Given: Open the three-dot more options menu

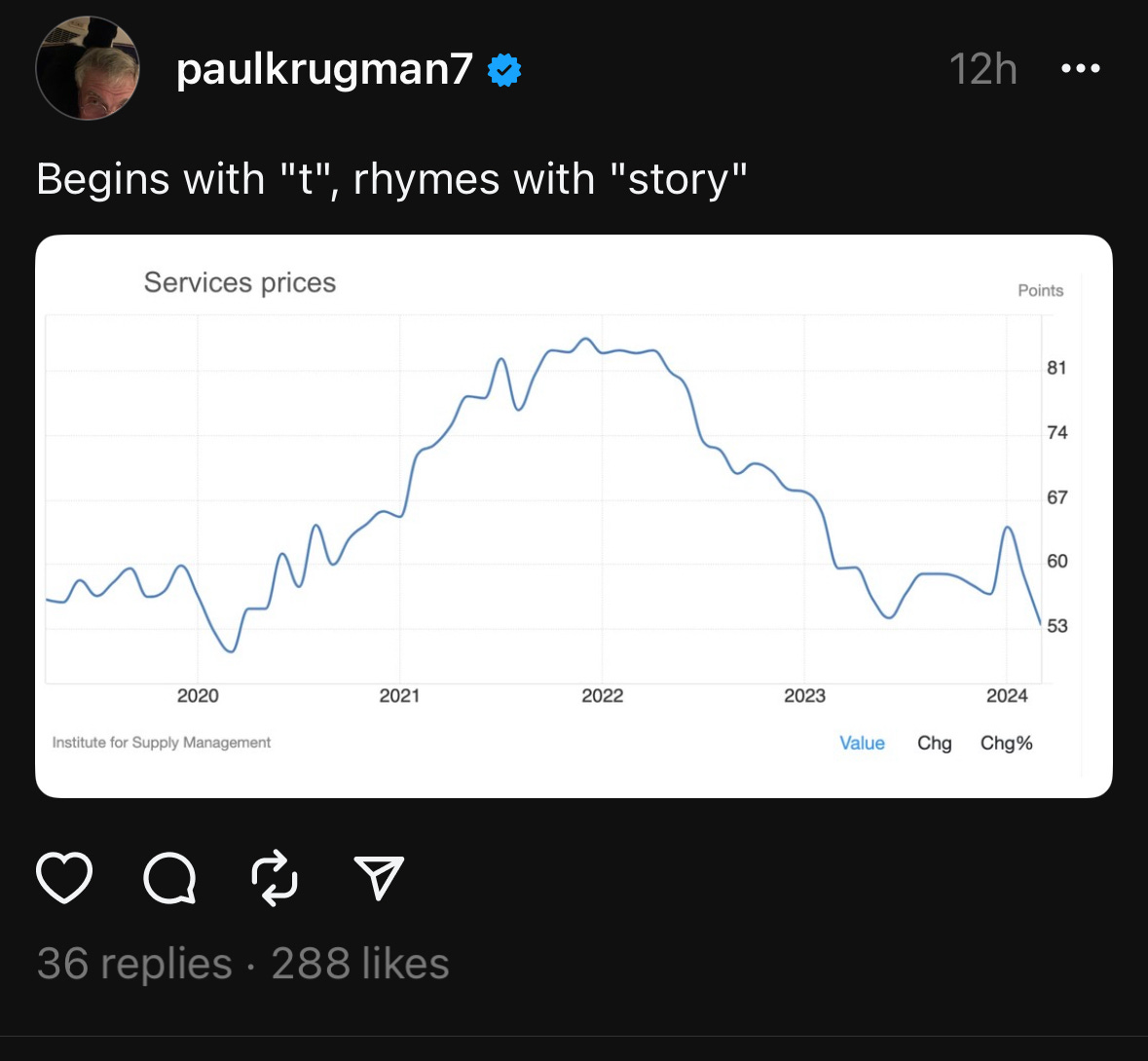Looking at the screenshot, I should [1081, 68].
